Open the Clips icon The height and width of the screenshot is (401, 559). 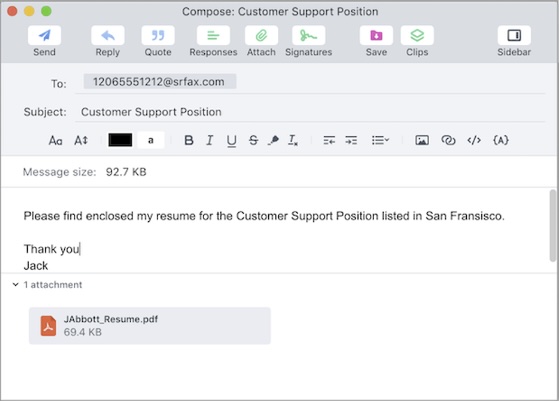tap(417, 35)
